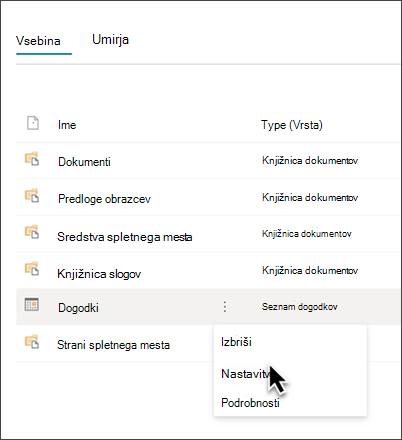Choose Nastavitve from the context menu
The width and height of the screenshot is (402, 440).
coord(245,374)
